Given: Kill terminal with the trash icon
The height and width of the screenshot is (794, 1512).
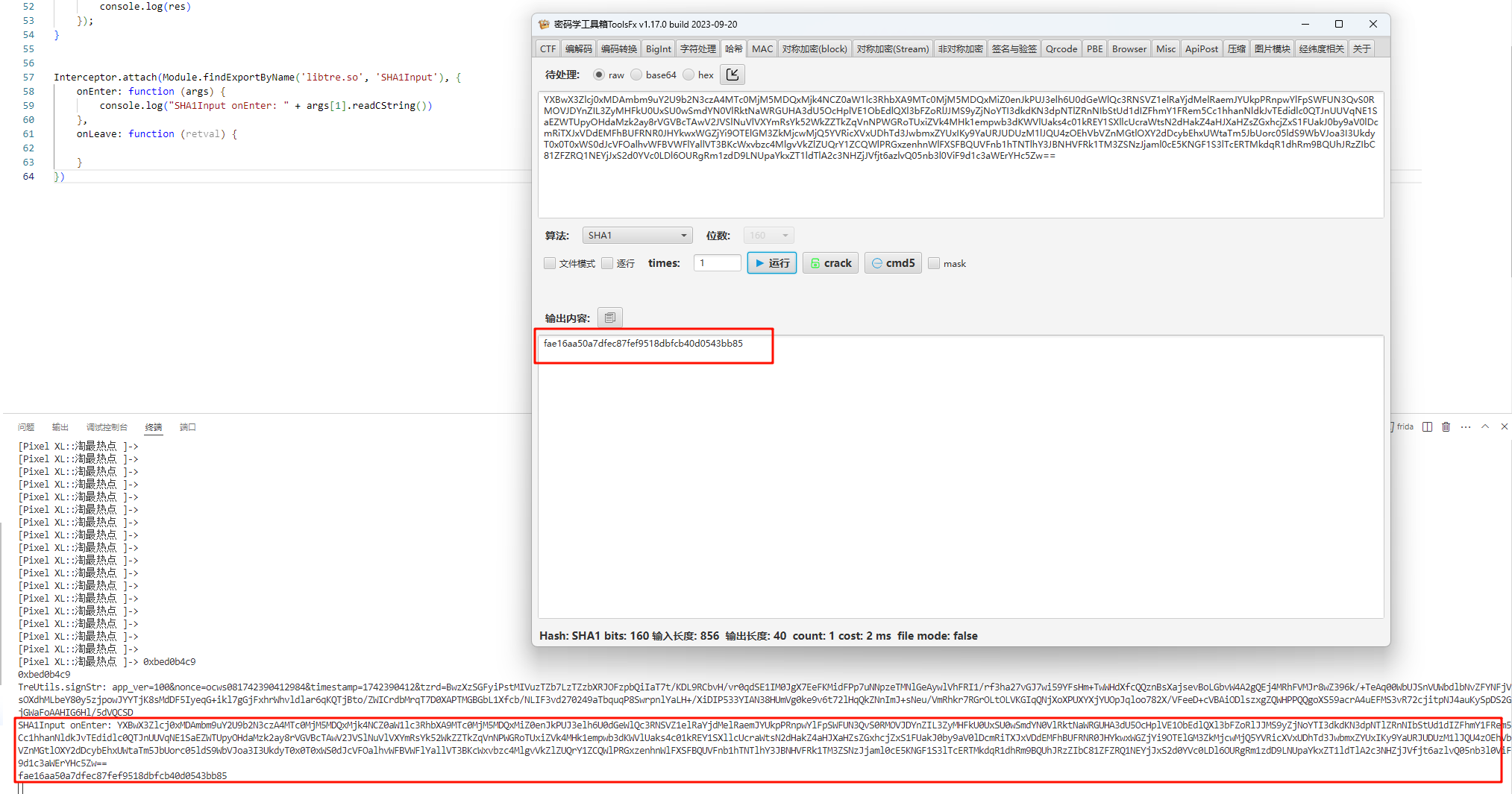Looking at the screenshot, I should point(1446,427).
